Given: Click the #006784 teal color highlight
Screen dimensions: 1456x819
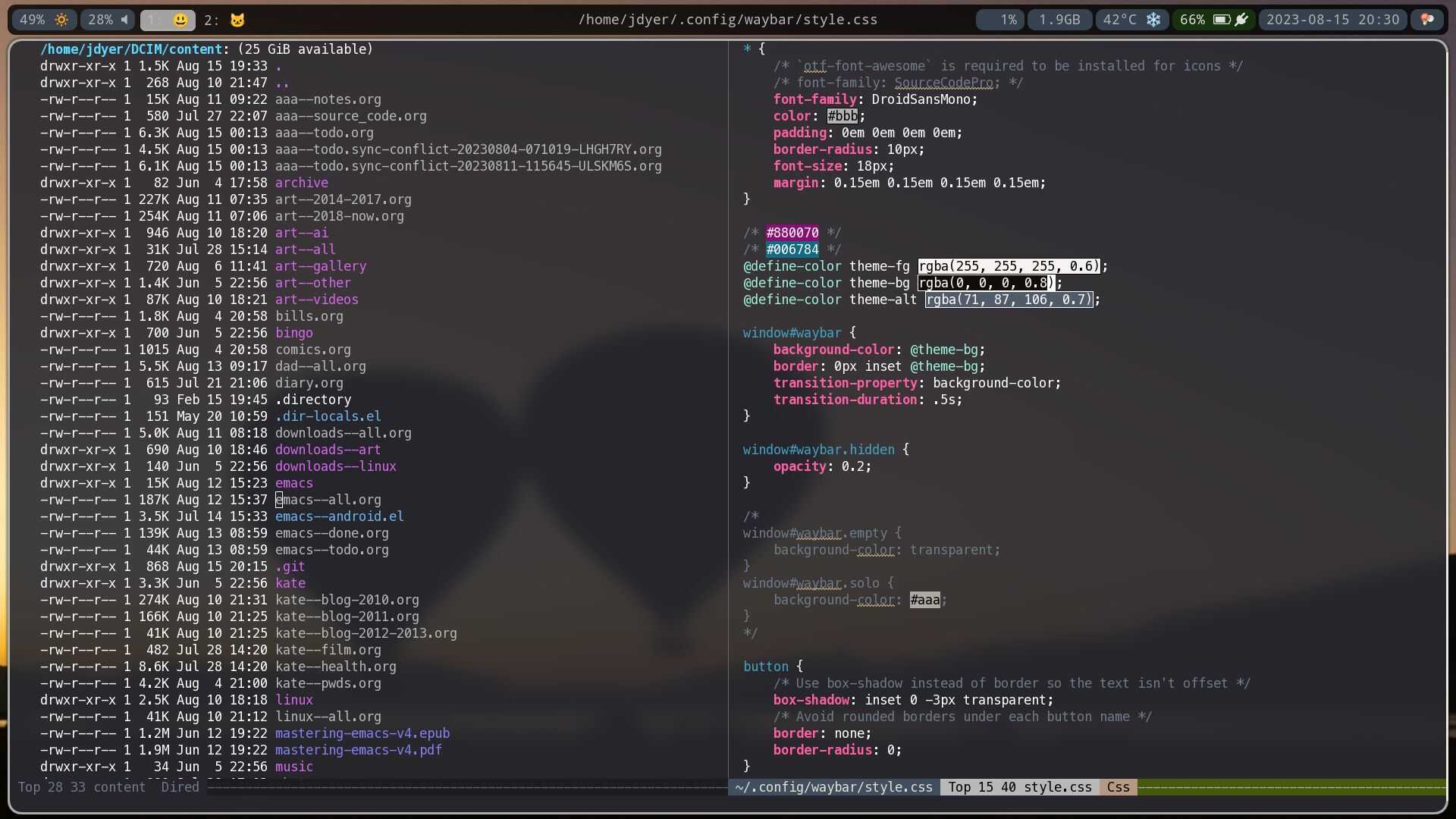Looking at the screenshot, I should pos(792,249).
